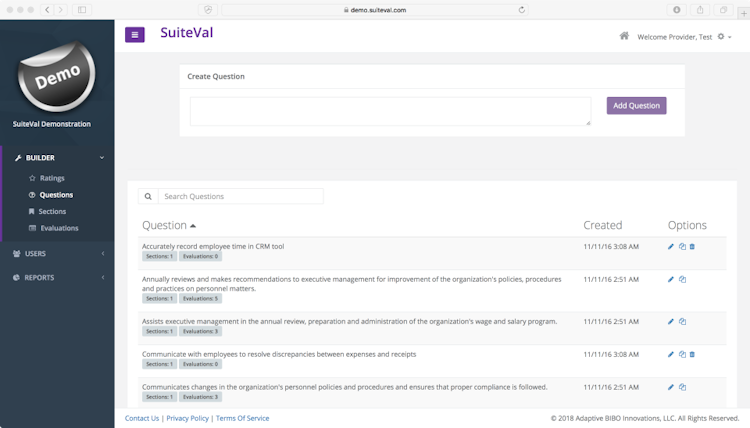Viewport: 750px width, 428px height.
Task: Edit 'Accurately record employee time' question
Action: click(x=671, y=247)
